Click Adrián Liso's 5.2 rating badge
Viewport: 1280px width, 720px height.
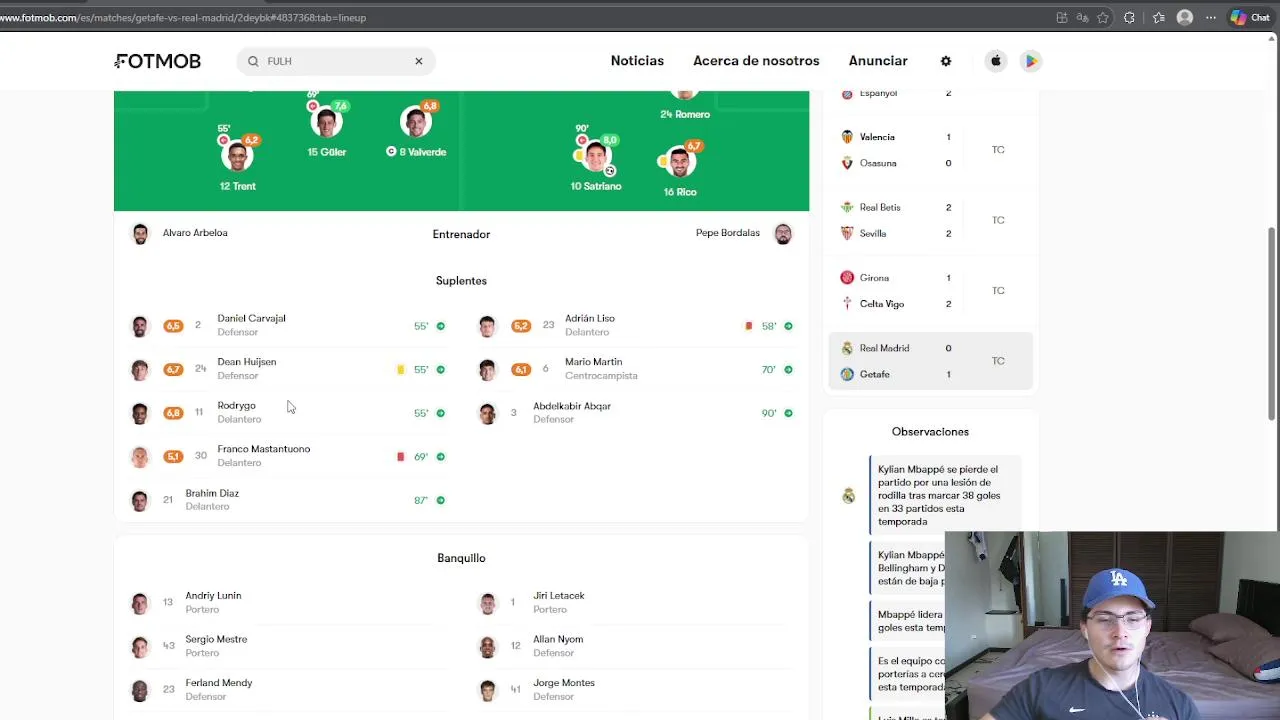[521, 326]
